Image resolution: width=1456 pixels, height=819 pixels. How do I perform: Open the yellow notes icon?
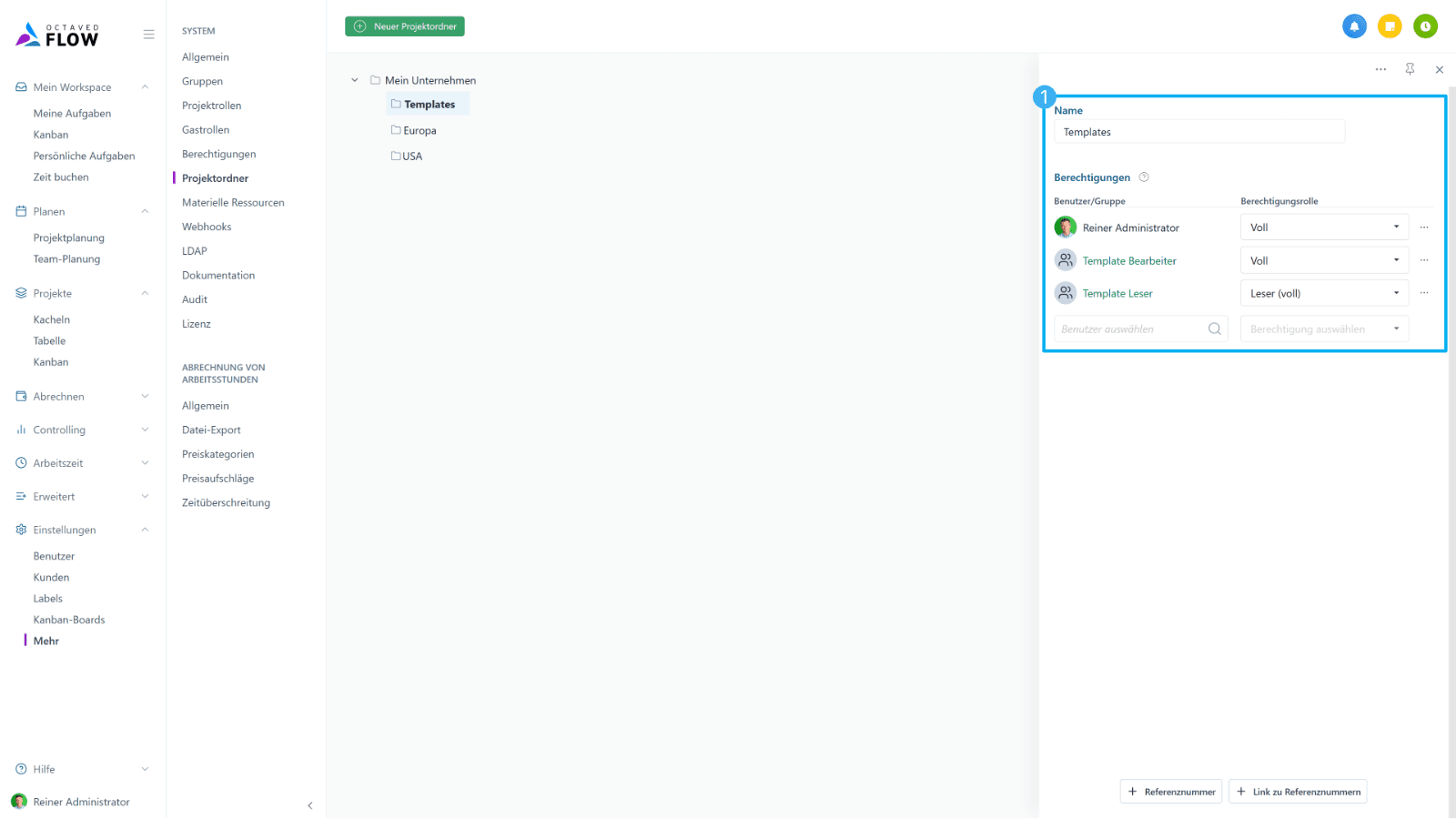1390,26
